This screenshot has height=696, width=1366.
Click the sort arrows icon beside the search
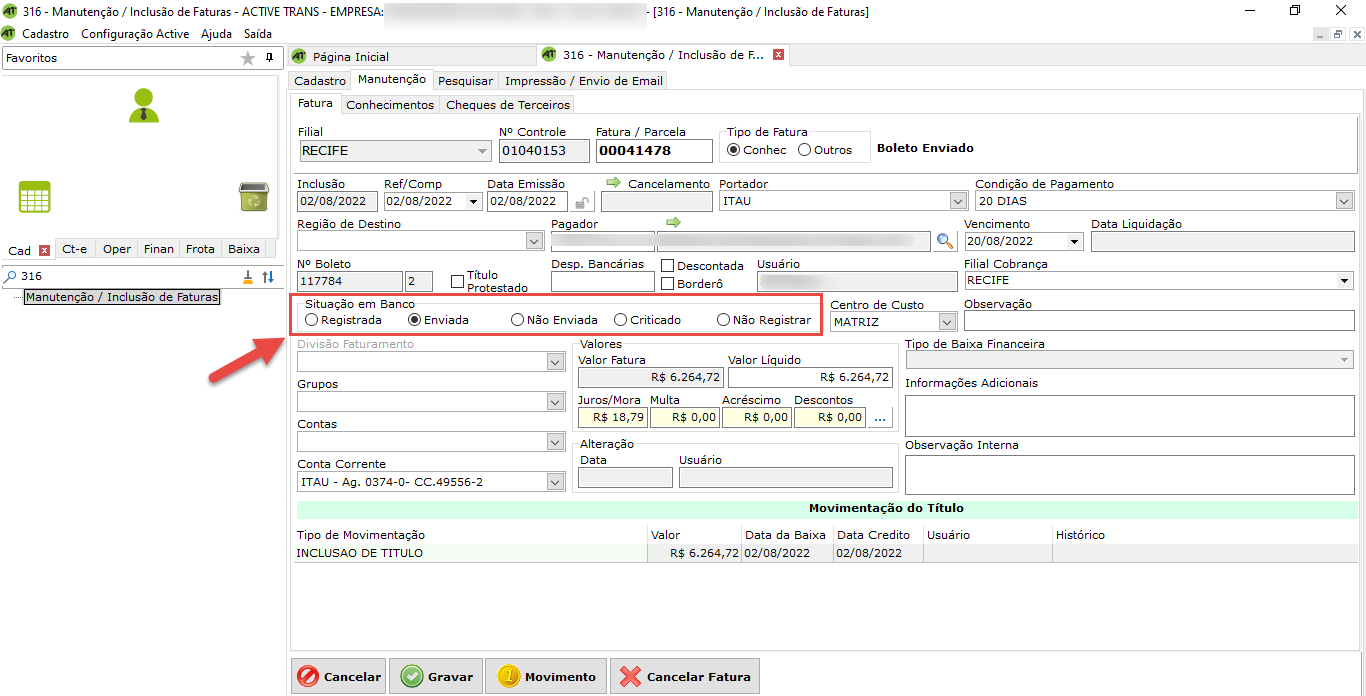pos(267,277)
